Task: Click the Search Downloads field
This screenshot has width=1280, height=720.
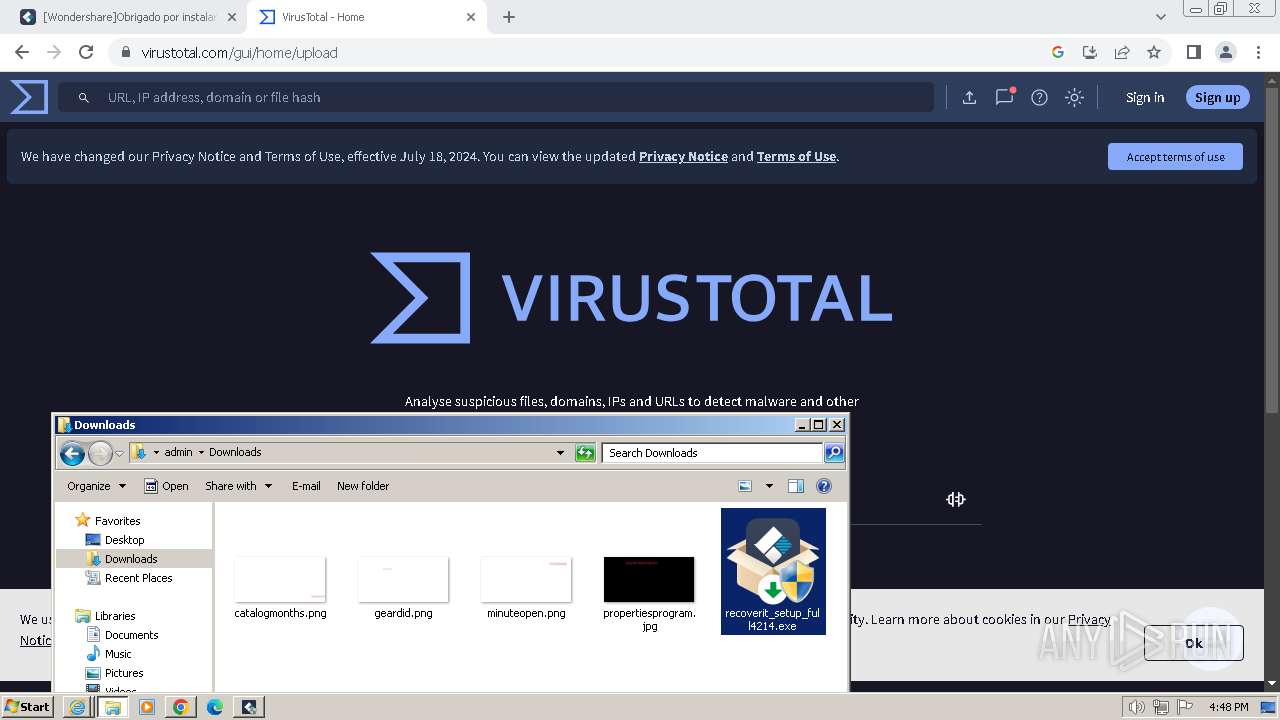Action: tap(712, 453)
